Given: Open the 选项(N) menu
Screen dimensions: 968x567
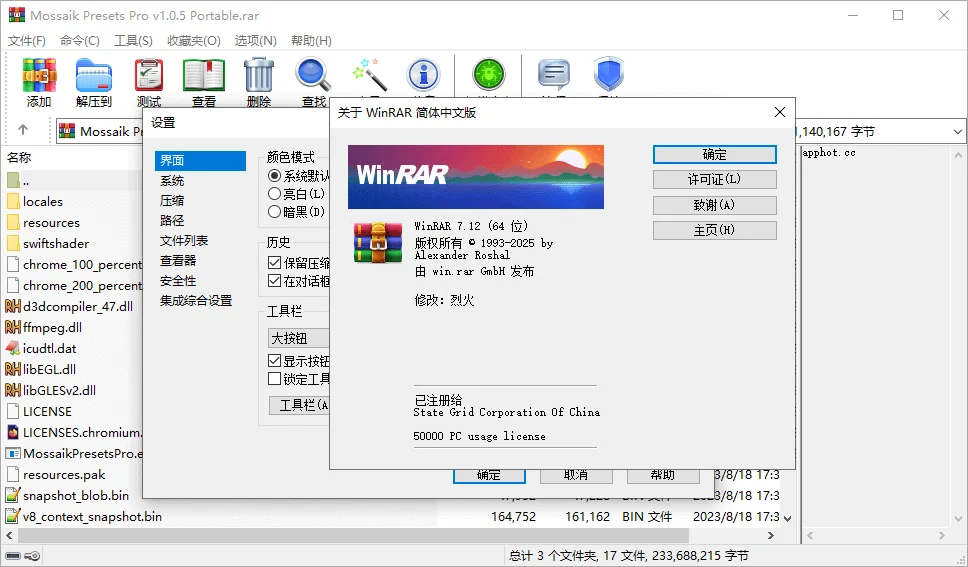Looking at the screenshot, I should point(255,41).
